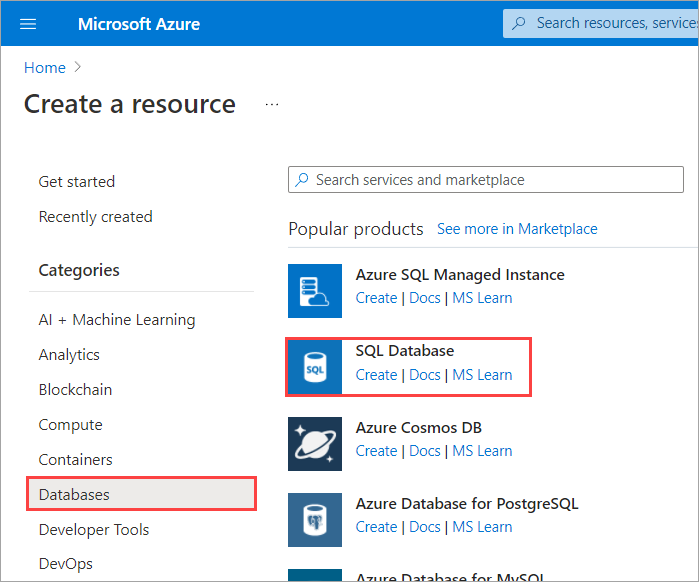
Task: Click Create under Azure Database for PostgreSQL
Action: coord(376,527)
